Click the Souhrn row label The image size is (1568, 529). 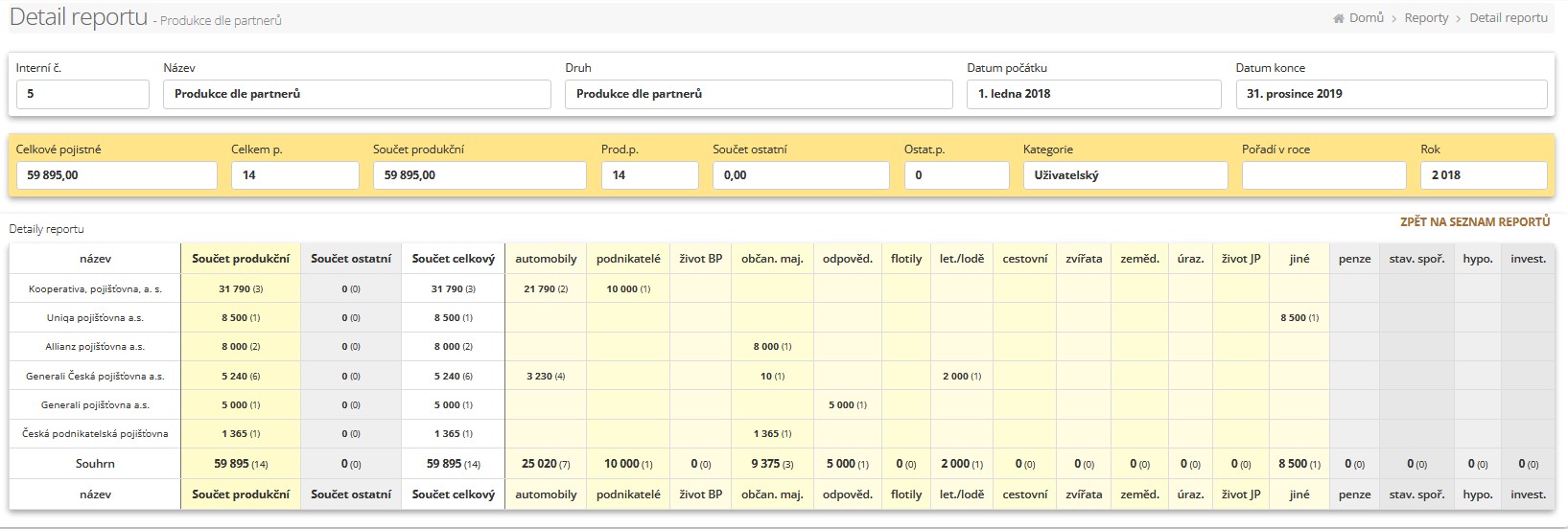[x=95, y=464]
